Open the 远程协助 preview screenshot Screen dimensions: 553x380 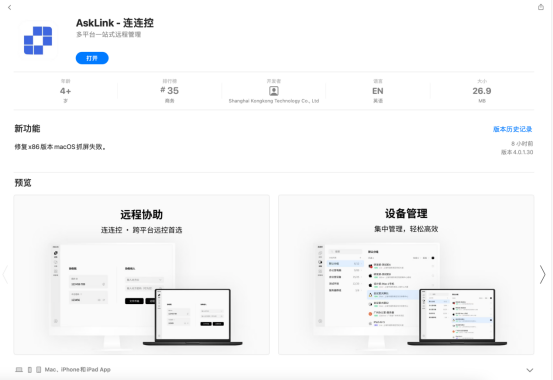point(141,275)
